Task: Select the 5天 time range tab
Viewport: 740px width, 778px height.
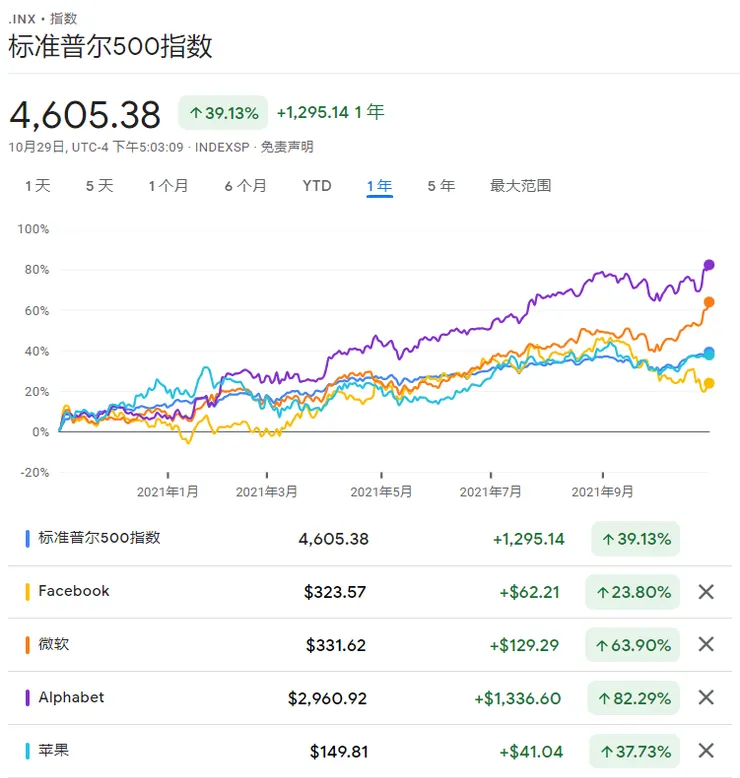Action: (99, 186)
